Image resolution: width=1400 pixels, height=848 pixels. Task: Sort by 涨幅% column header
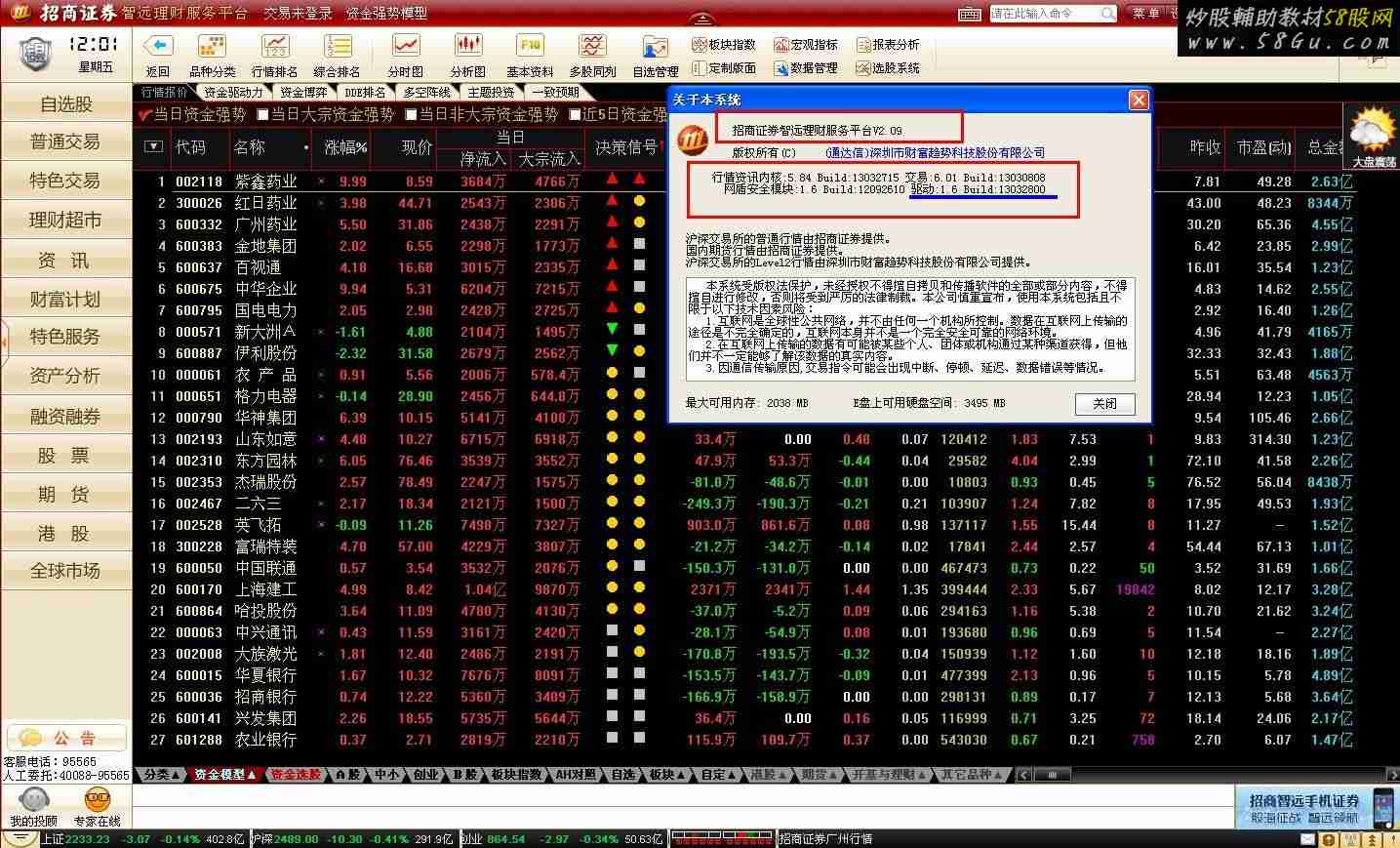click(x=345, y=147)
